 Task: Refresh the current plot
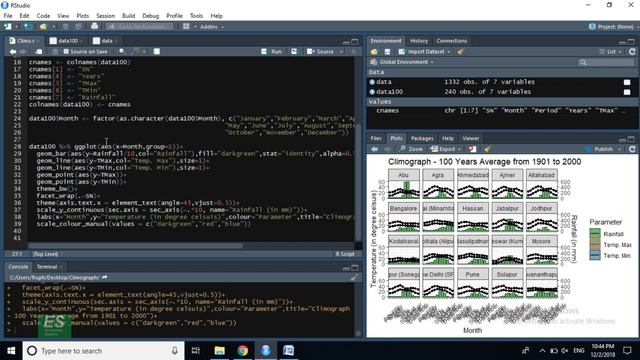click(632, 149)
